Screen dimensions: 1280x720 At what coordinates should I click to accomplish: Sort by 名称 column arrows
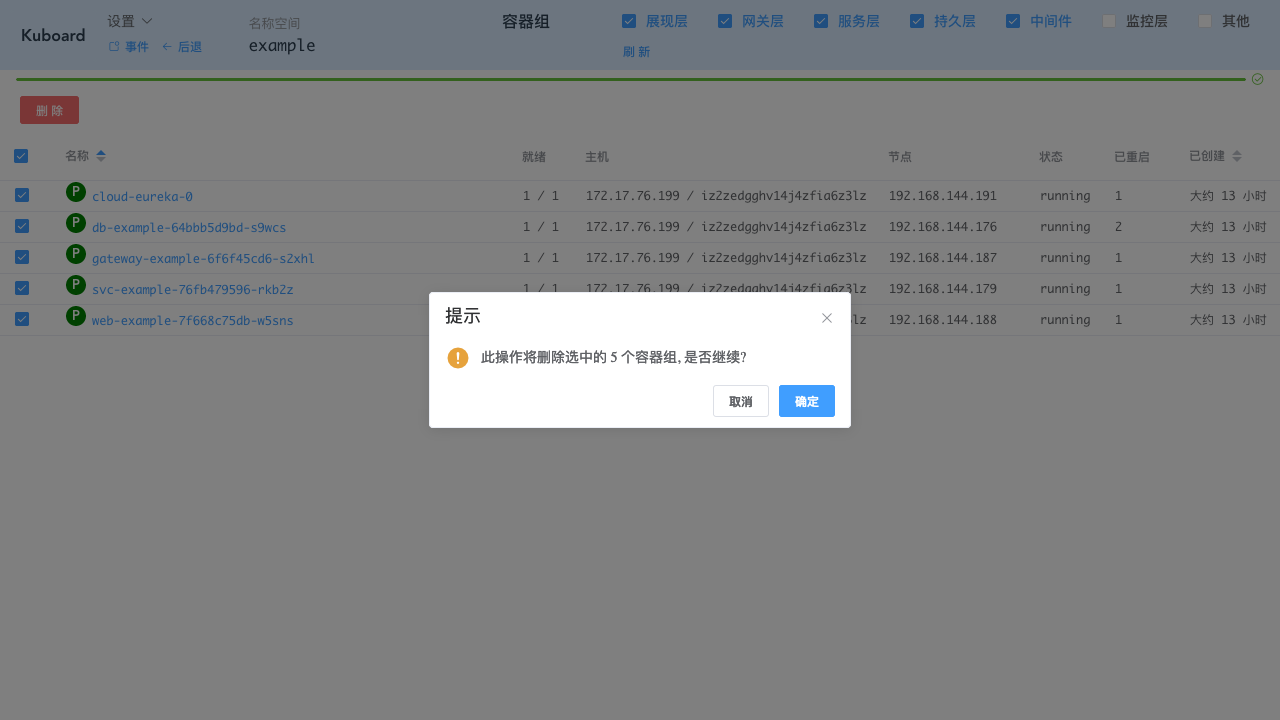tap(101, 156)
